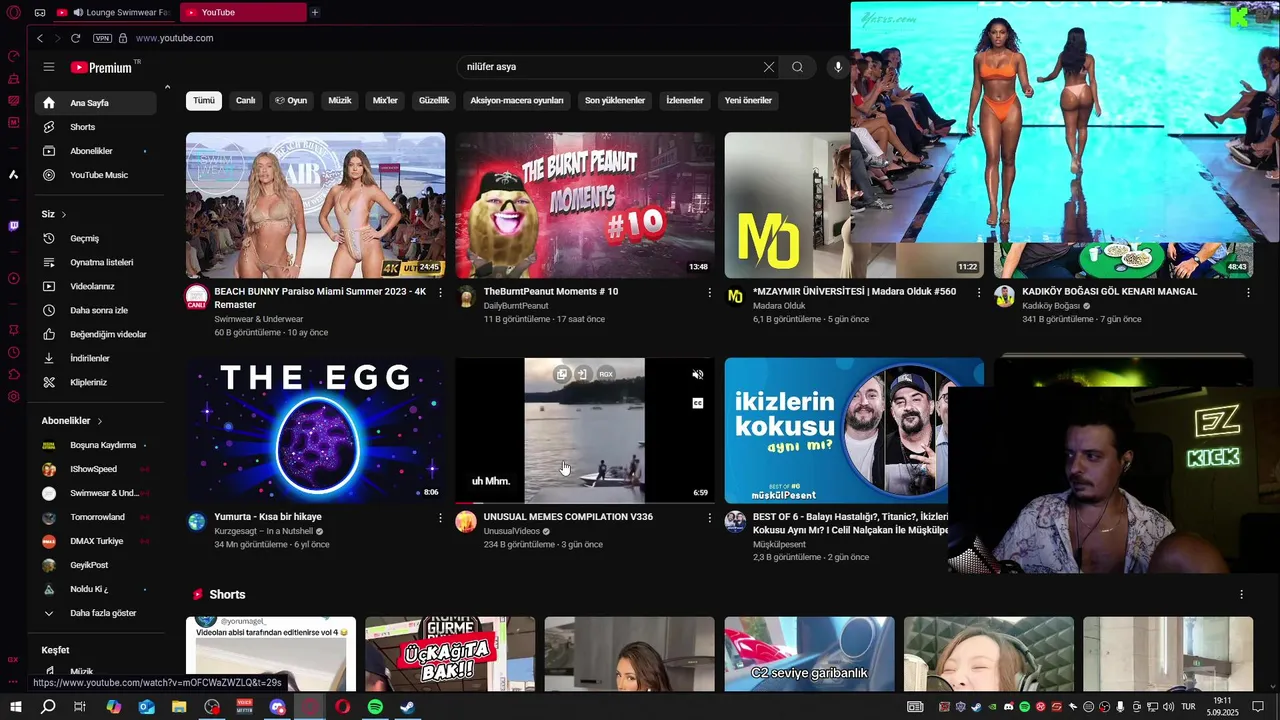Open Shorts shelf three-dot menu
Viewport: 1280px width, 720px height.
tap(1241, 594)
